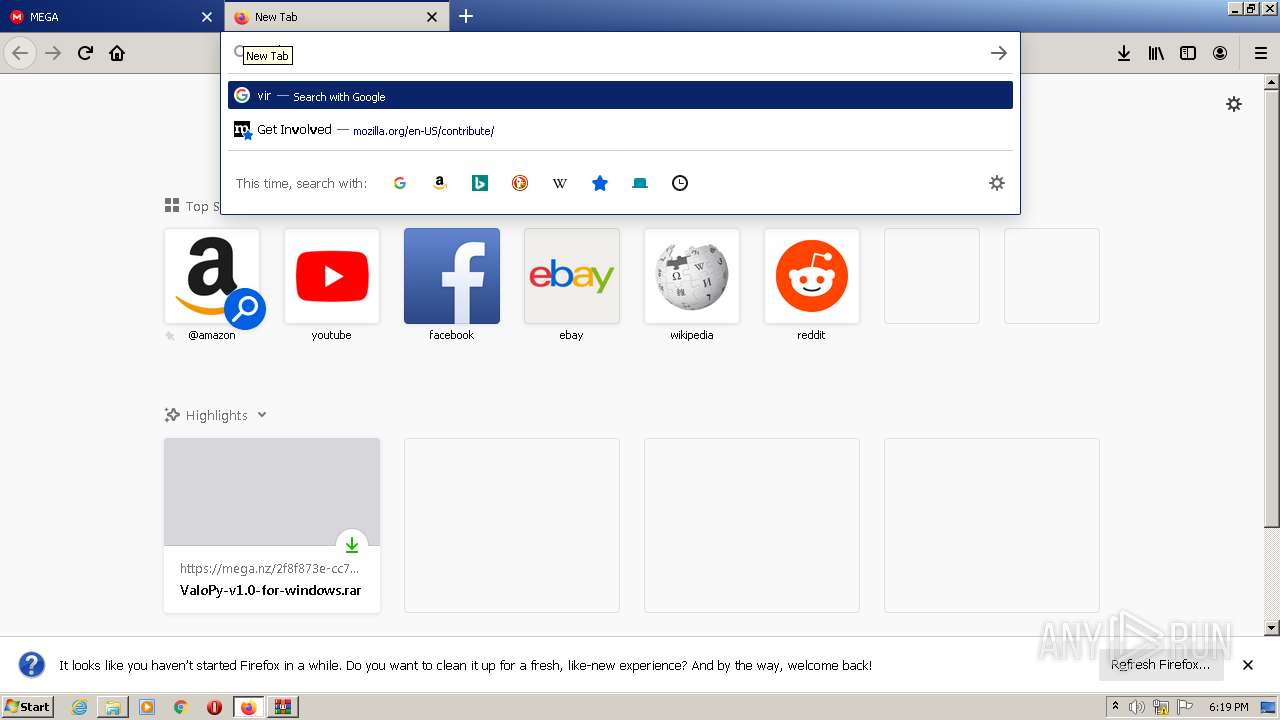Open the Amazon top site tile
The height and width of the screenshot is (720, 1280).
click(x=212, y=276)
